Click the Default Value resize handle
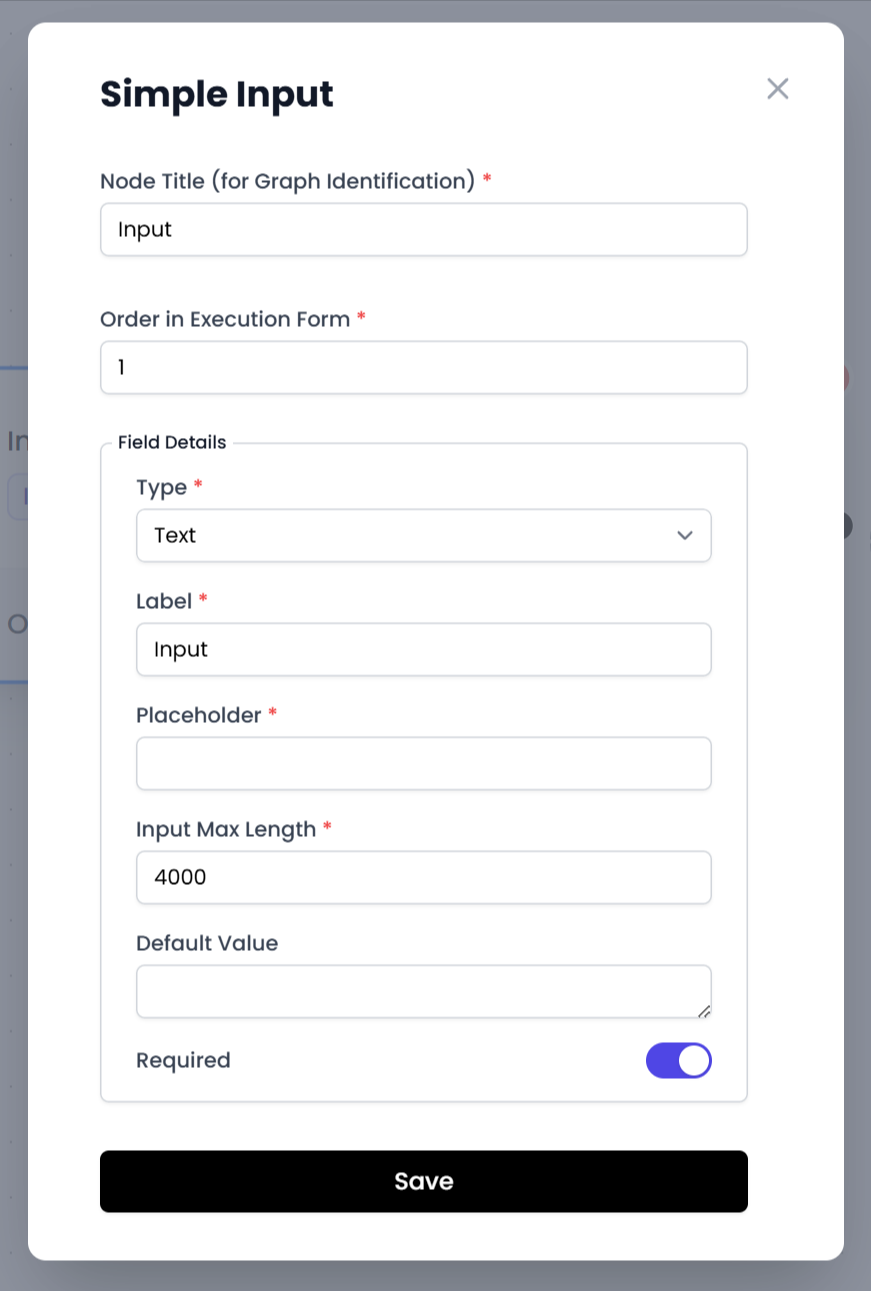 pyautogui.click(x=704, y=1011)
